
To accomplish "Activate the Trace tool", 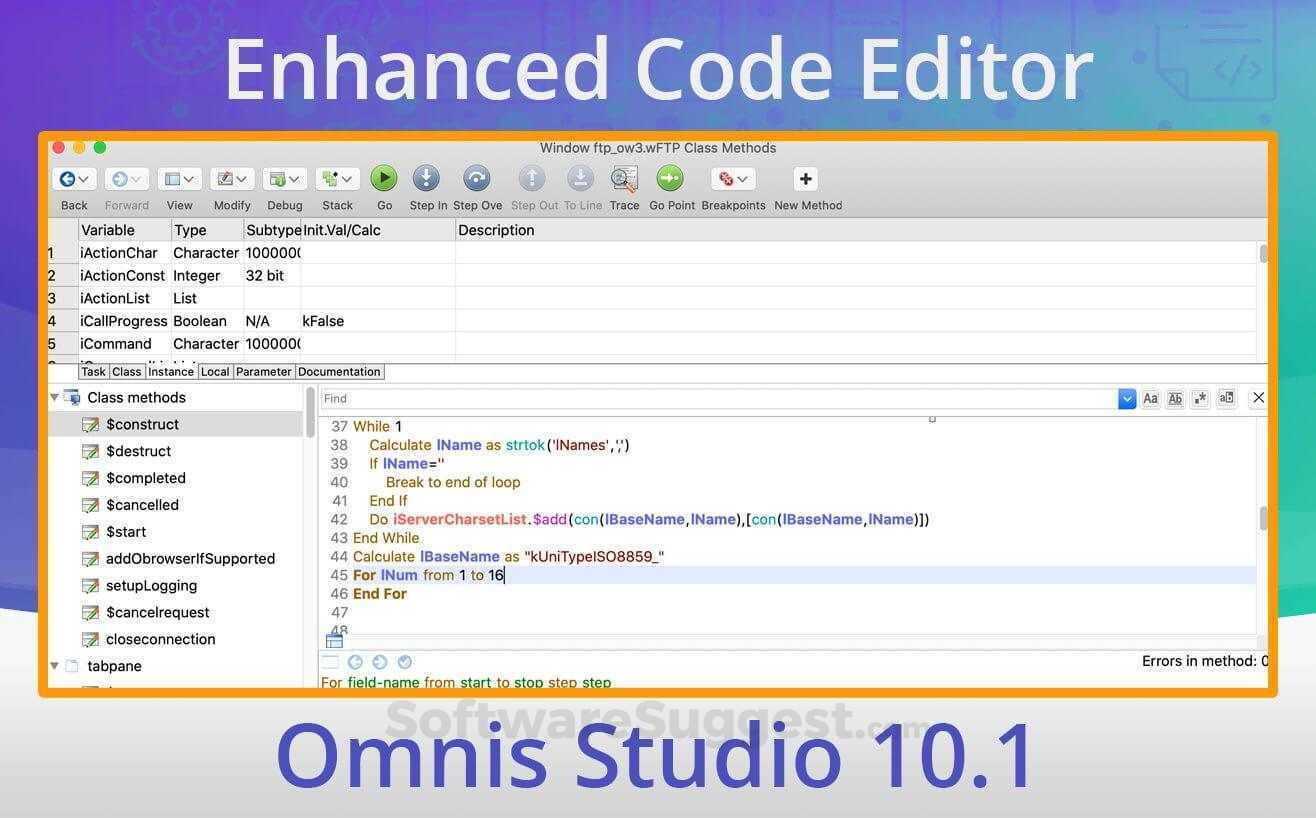I will coord(624,178).
